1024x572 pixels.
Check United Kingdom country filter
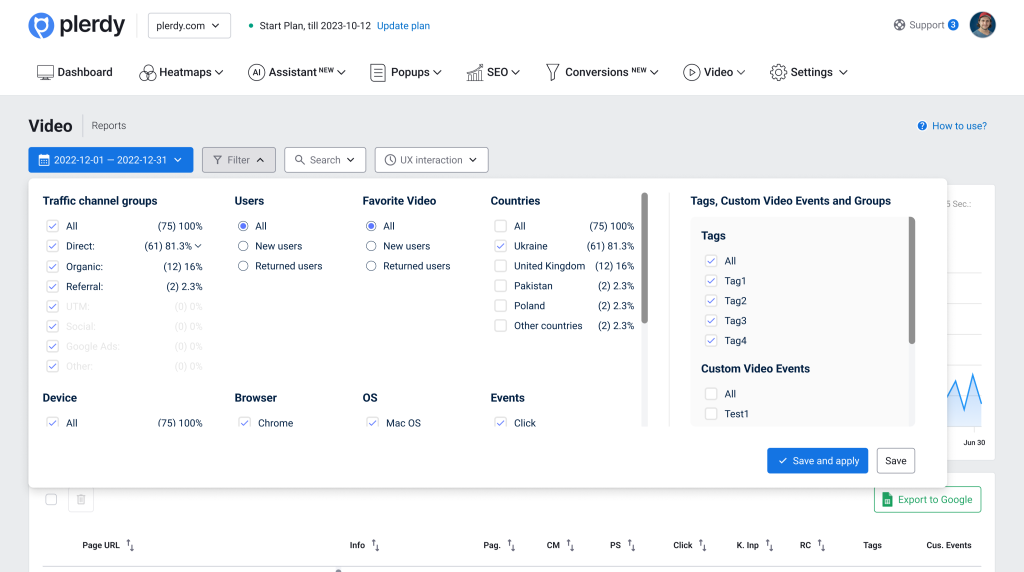click(500, 266)
